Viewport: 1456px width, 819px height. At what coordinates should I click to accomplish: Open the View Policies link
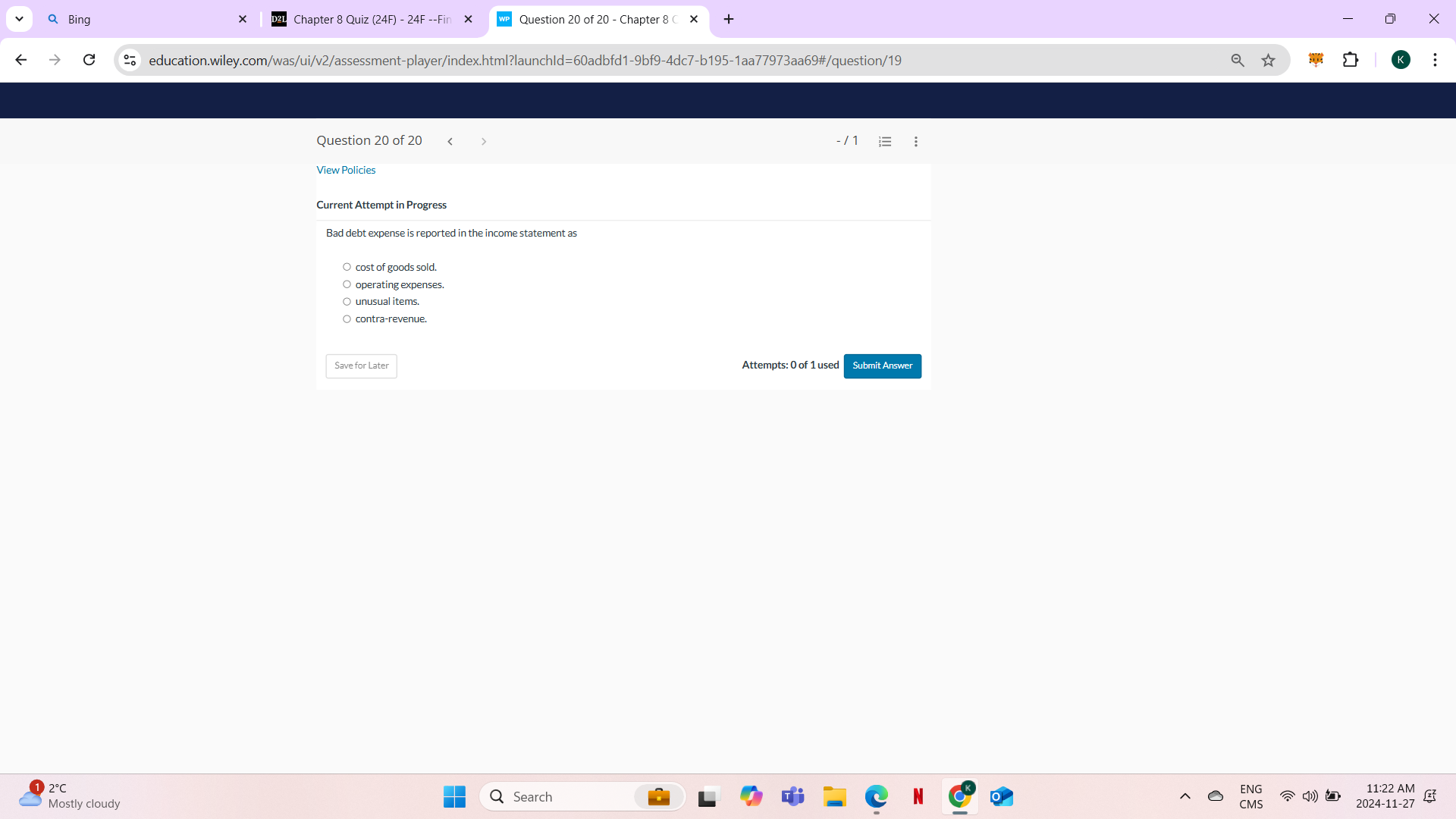(x=346, y=169)
